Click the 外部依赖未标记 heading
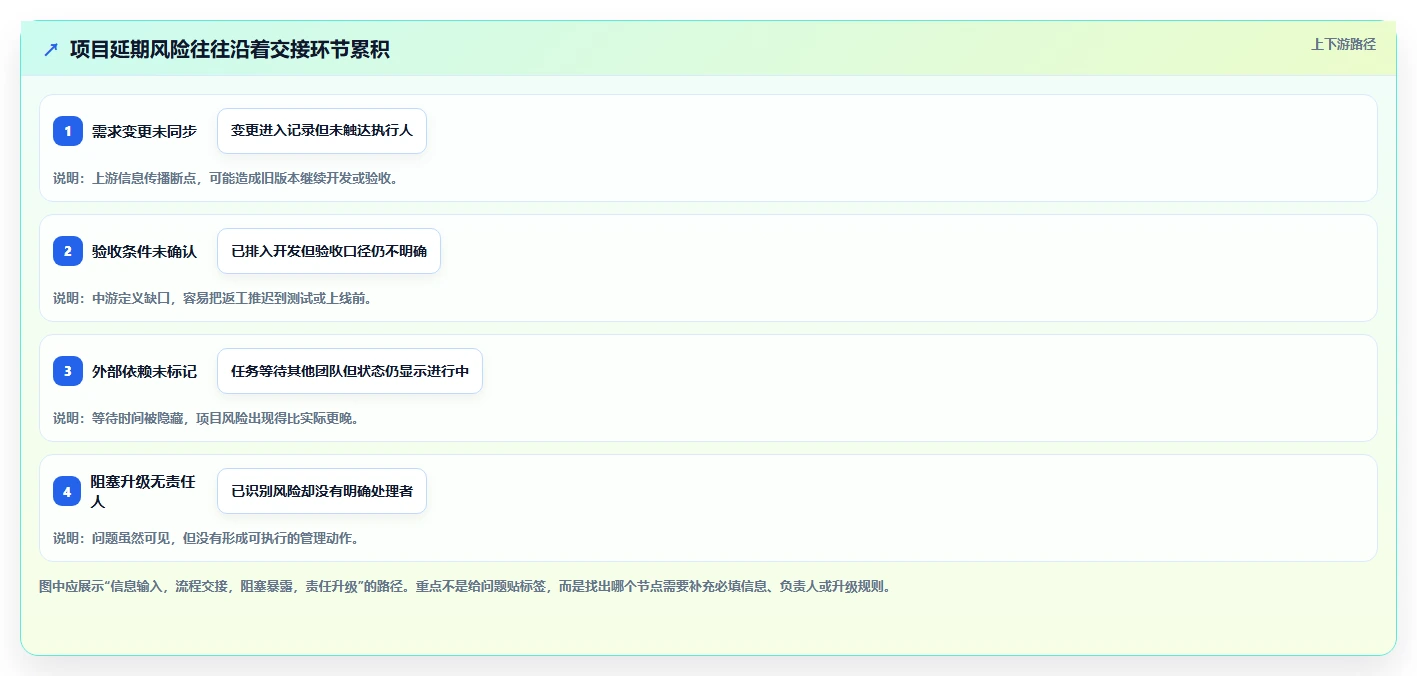1417x676 pixels. click(144, 371)
